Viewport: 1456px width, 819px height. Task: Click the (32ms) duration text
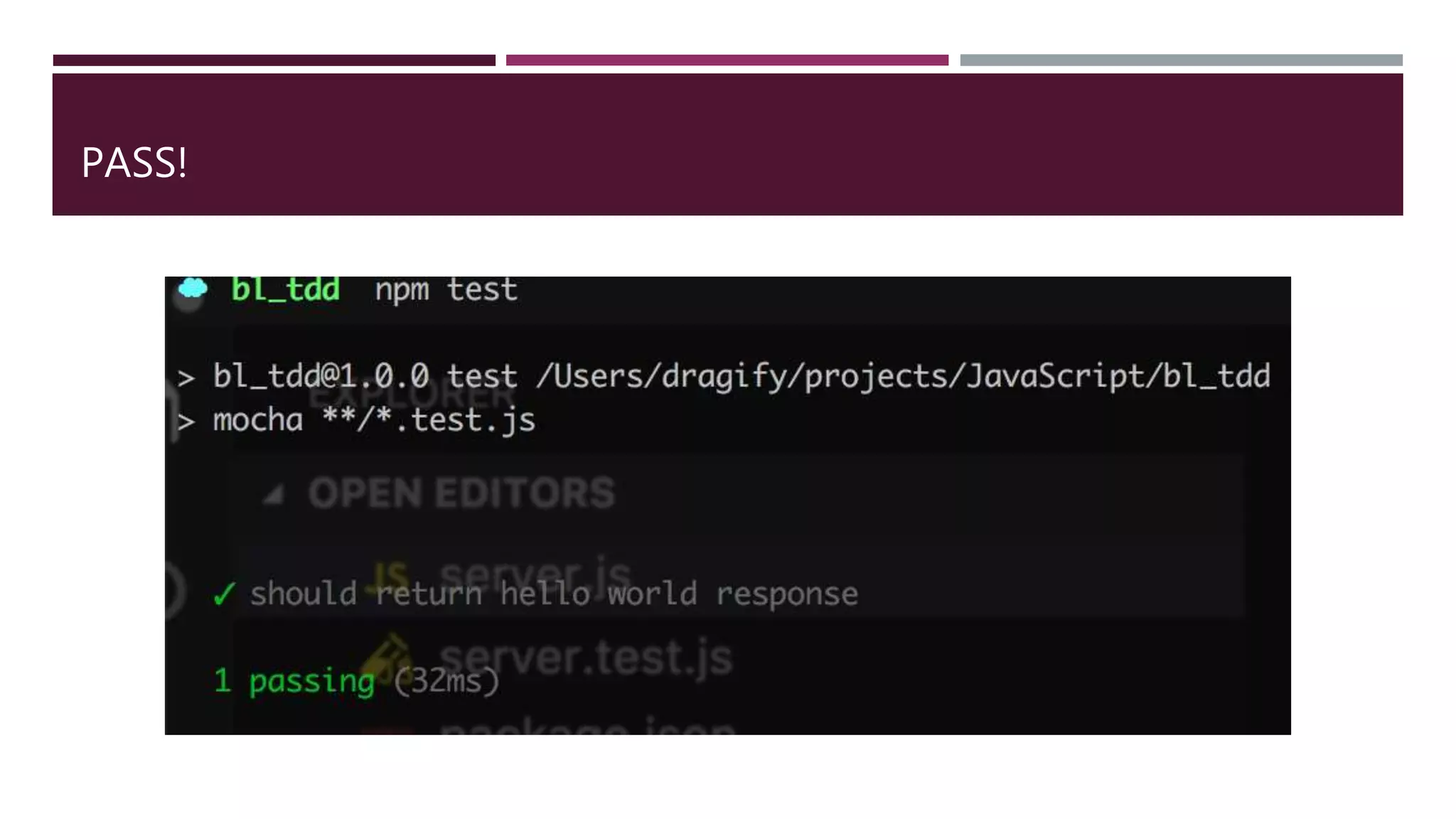(x=447, y=681)
